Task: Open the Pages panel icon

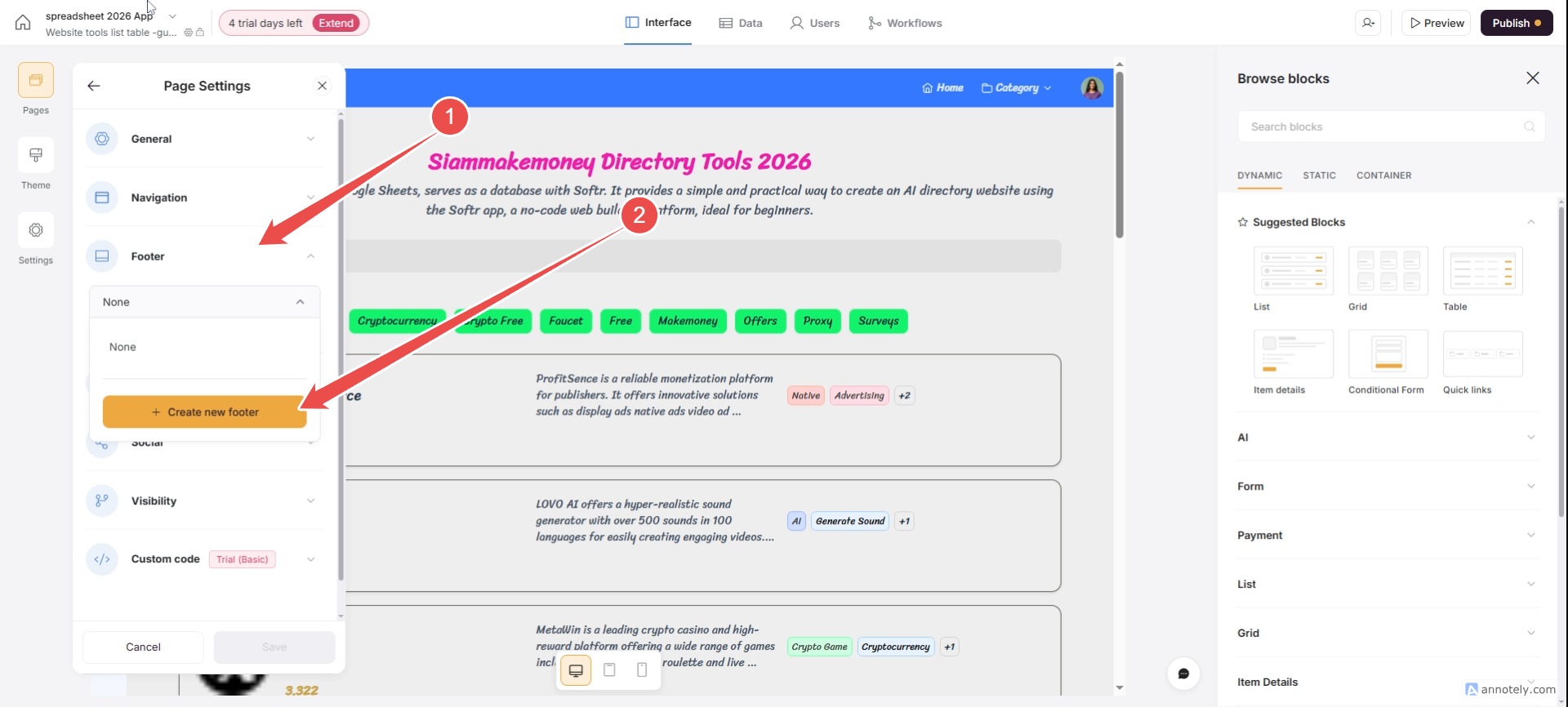Action: (36, 81)
